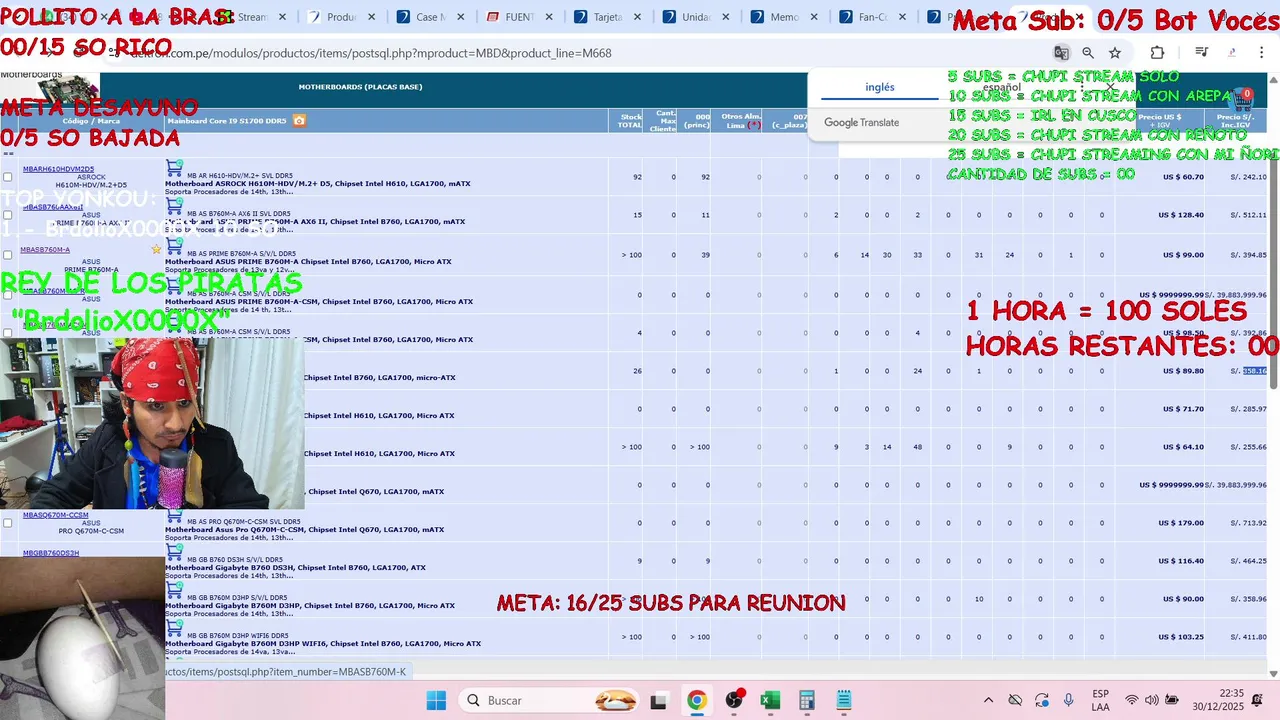Switch to the Stream browser tab
Image resolution: width=1280 pixels, height=720 pixels.
coord(252,17)
